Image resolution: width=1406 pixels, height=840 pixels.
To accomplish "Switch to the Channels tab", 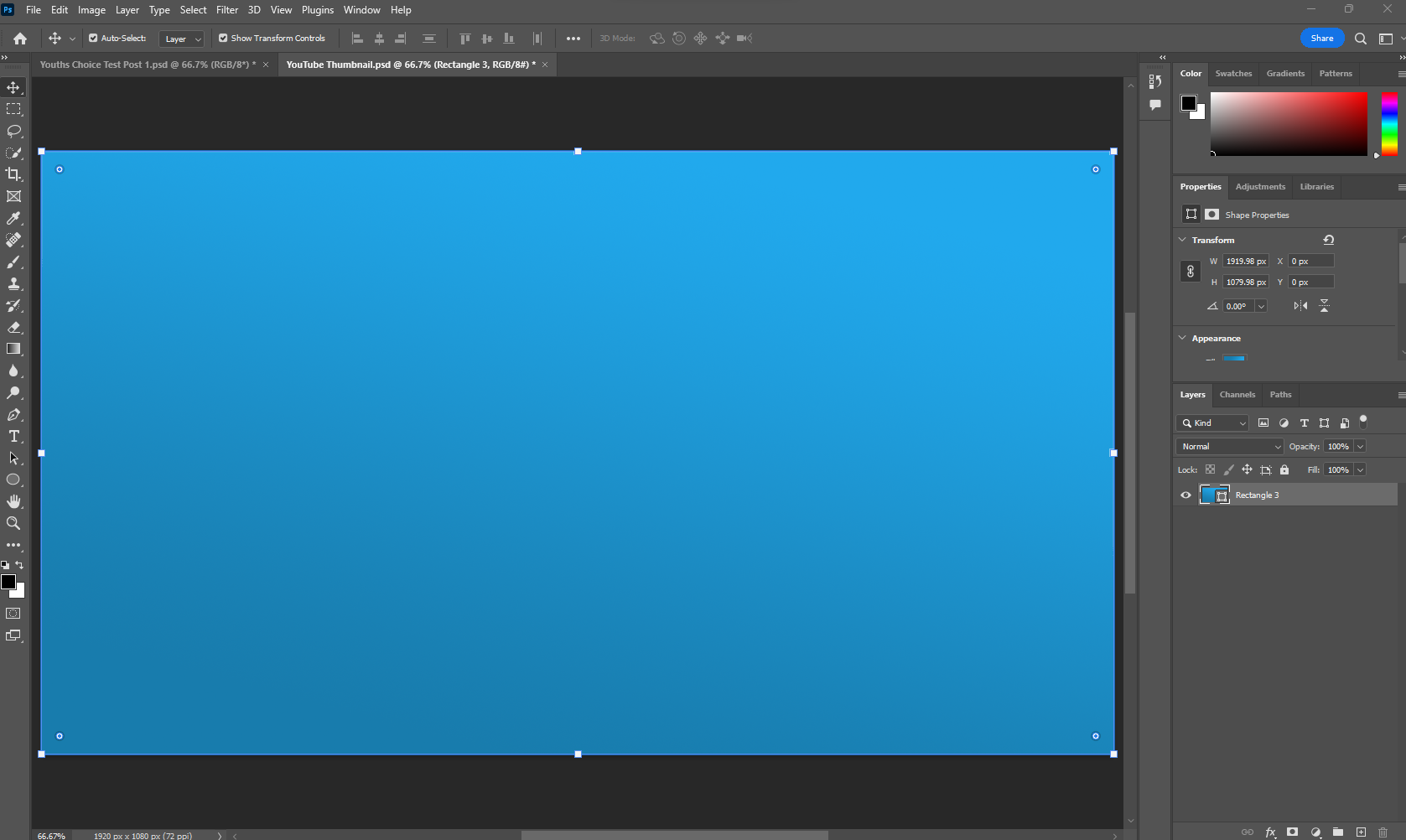I will (1237, 395).
